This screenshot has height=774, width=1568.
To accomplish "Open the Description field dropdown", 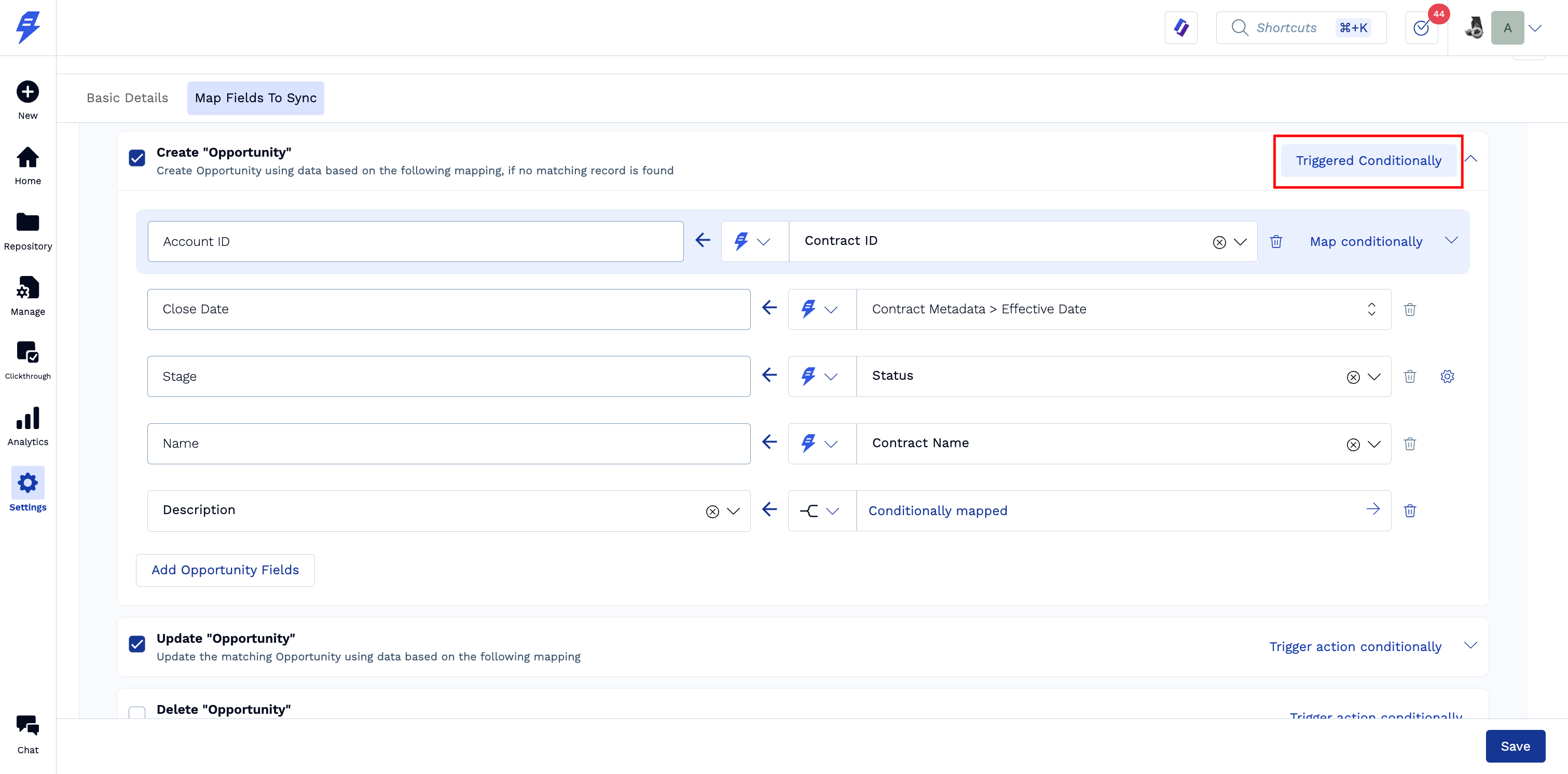I will [734, 511].
